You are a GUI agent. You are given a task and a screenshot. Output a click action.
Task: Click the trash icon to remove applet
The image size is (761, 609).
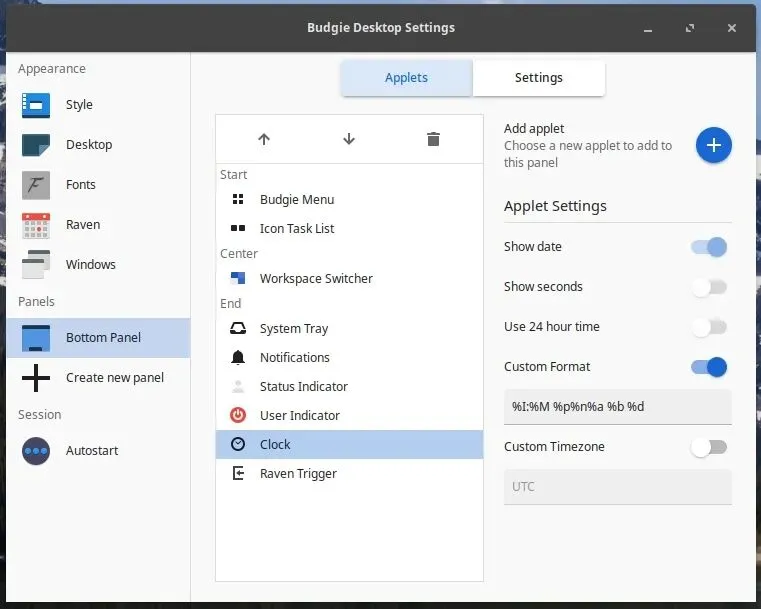[433, 139]
